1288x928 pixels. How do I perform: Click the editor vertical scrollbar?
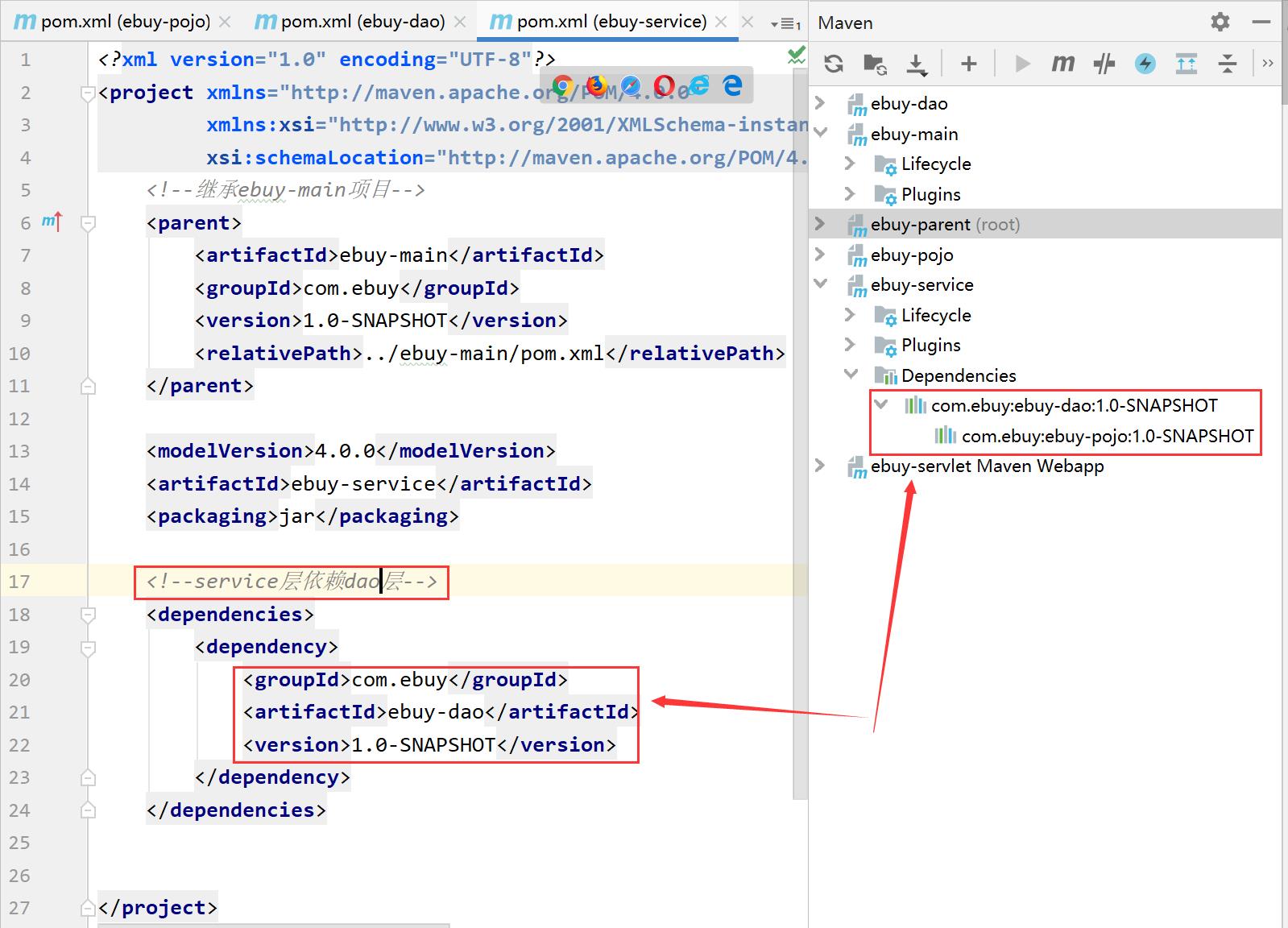(x=801, y=435)
